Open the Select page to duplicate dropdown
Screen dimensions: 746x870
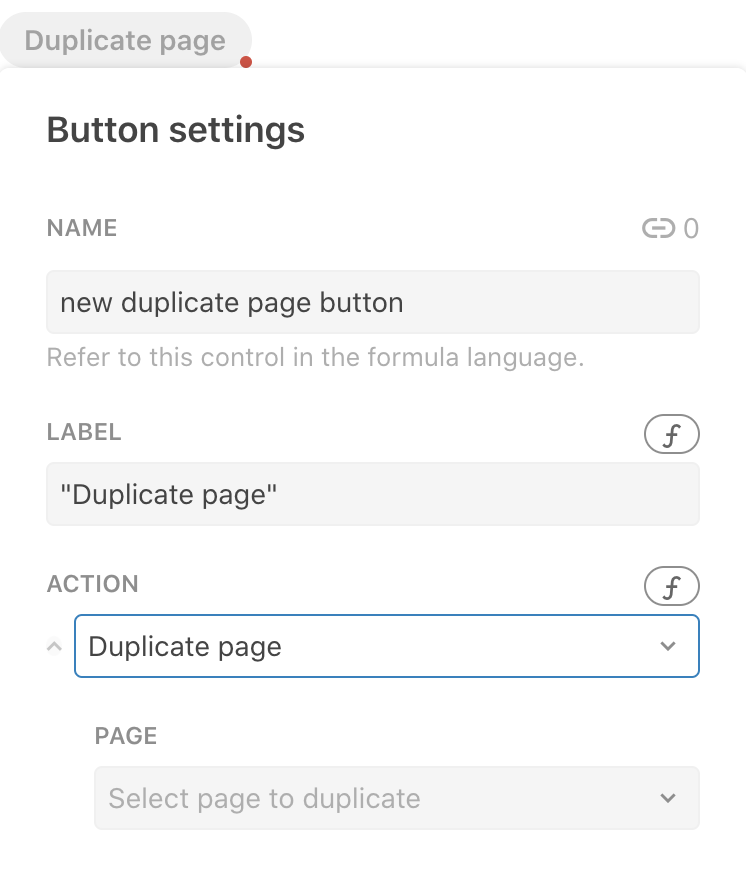[397, 798]
